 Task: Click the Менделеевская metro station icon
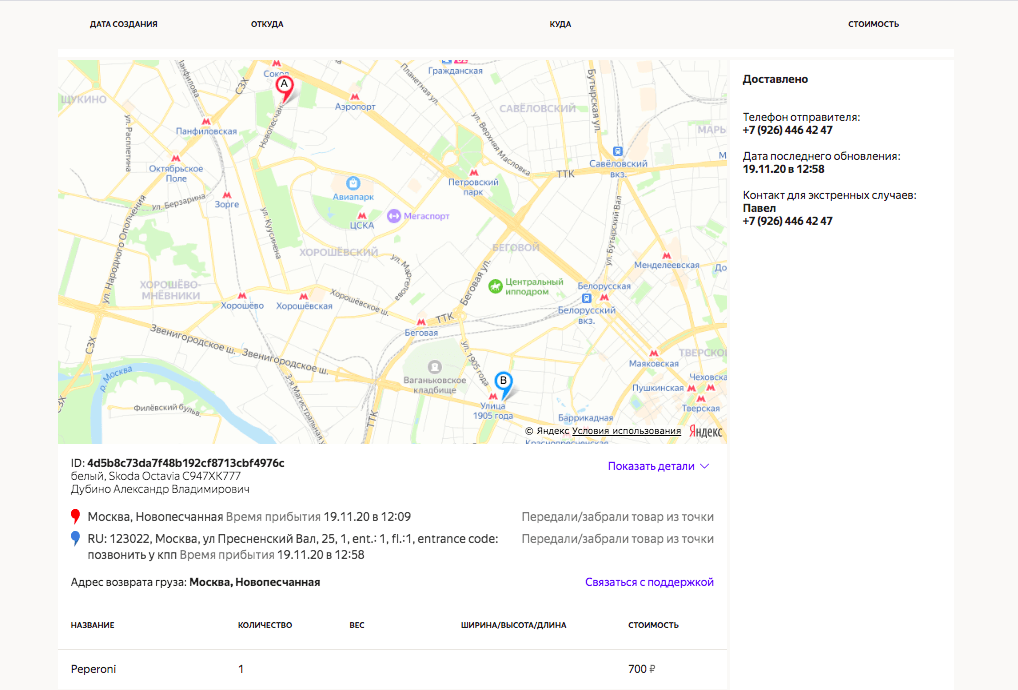666,255
